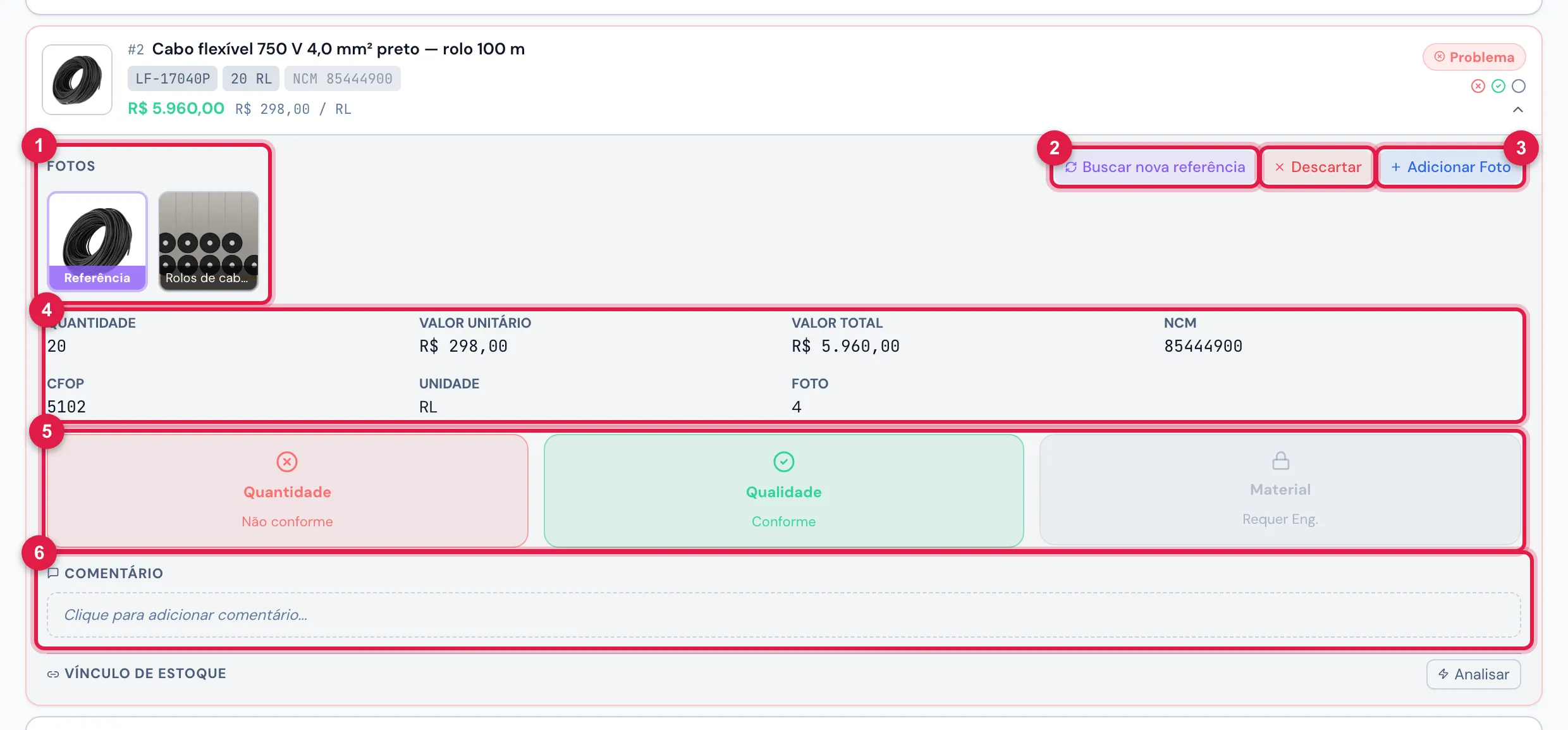This screenshot has height=730, width=1568.
Task: Click the comentário input field
Action: coord(783,615)
